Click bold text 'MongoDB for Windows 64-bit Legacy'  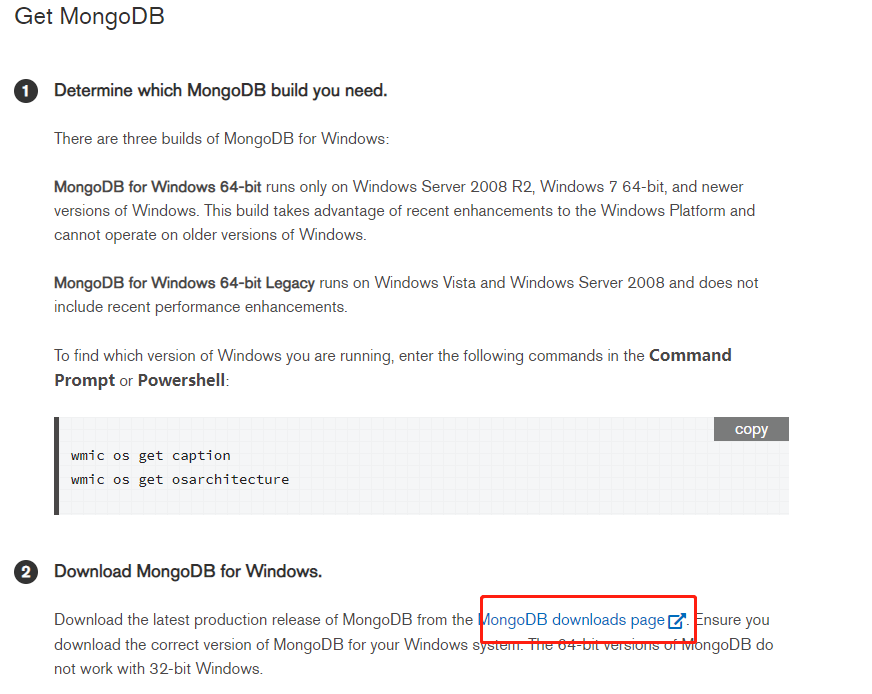(184, 283)
